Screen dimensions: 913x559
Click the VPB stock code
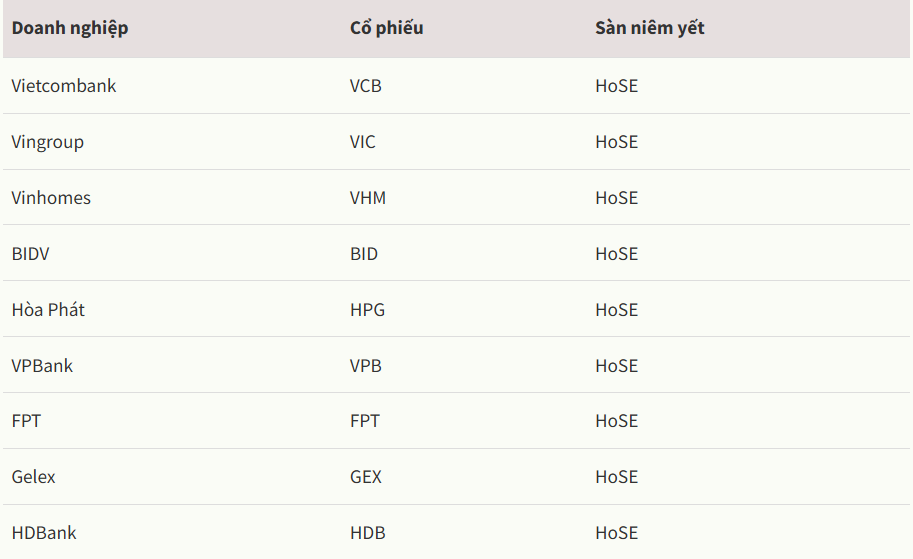[366, 365]
